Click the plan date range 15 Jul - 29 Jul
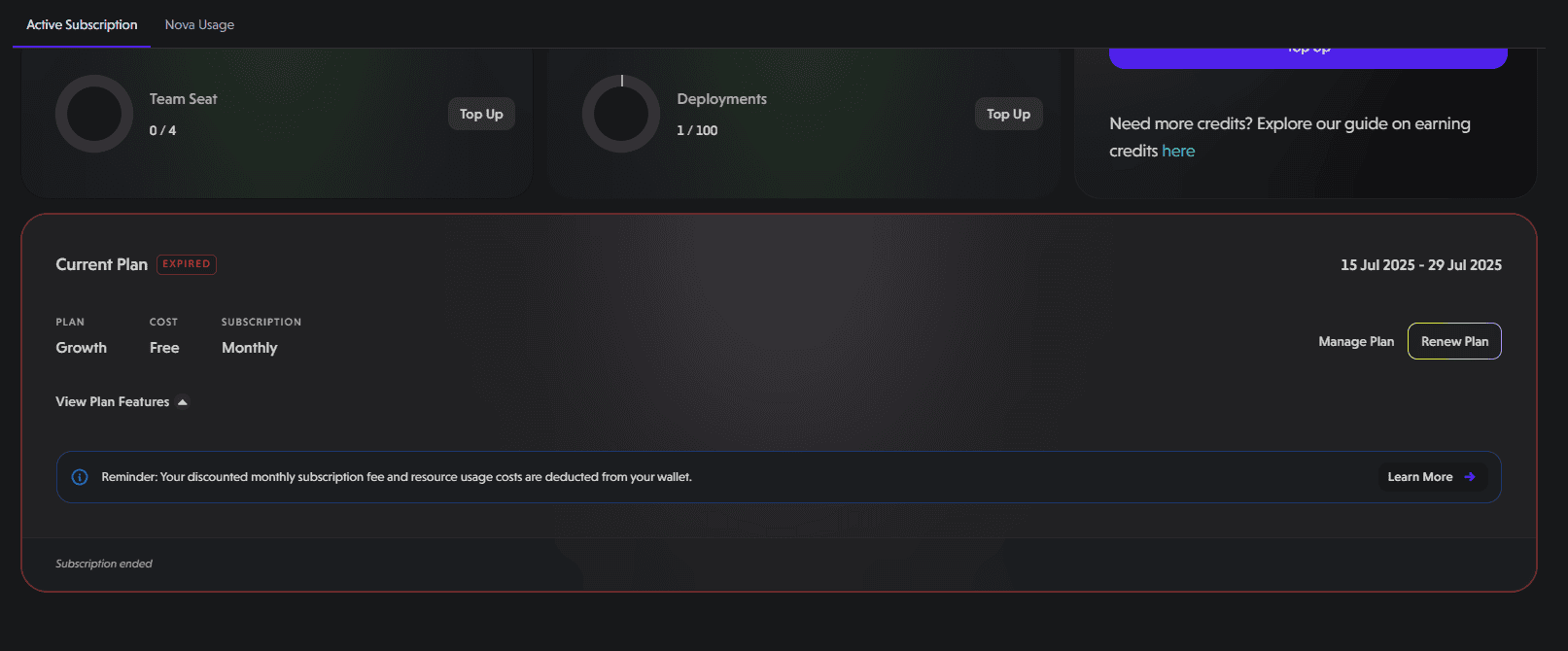 [x=1421, y=265]
